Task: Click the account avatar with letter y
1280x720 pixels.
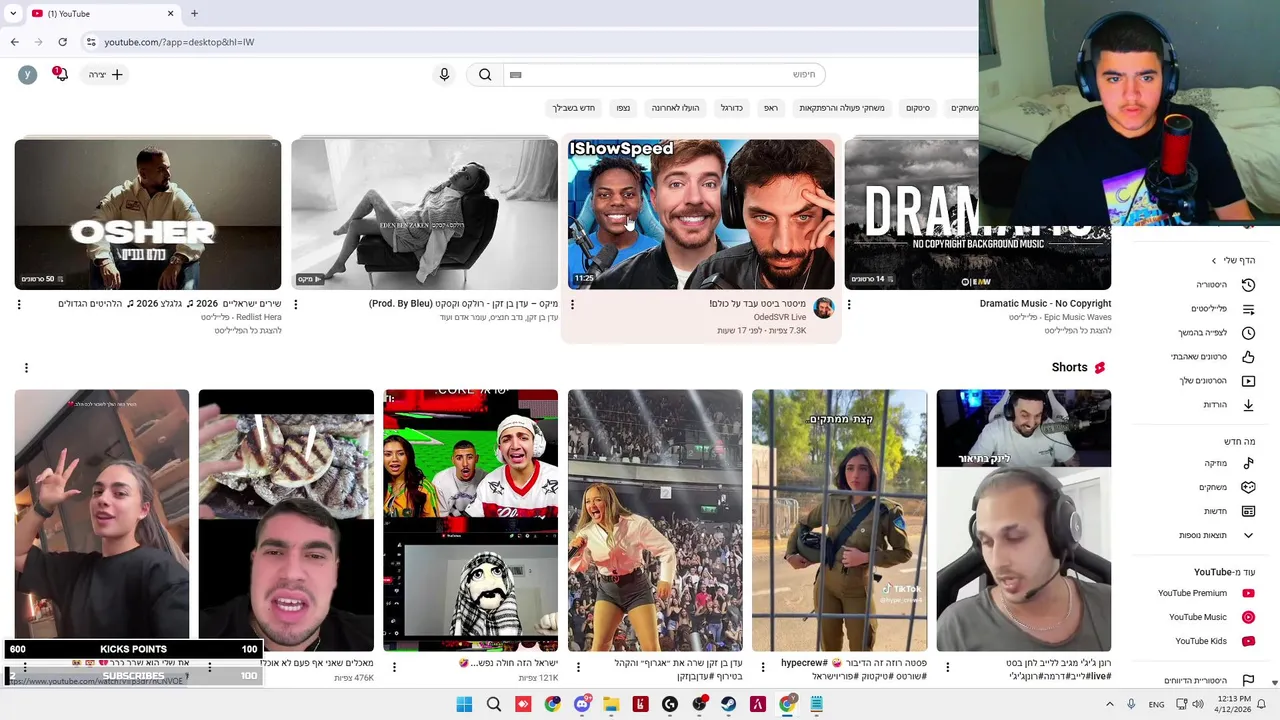Action: click(x=28, y=75)
